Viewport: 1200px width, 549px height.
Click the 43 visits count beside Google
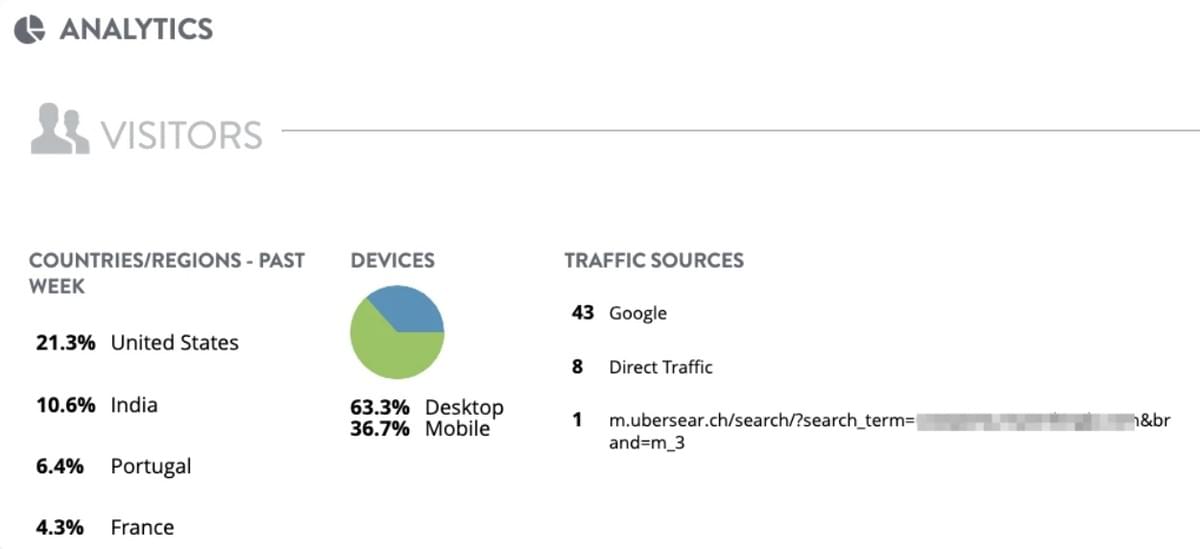(583, 313)
